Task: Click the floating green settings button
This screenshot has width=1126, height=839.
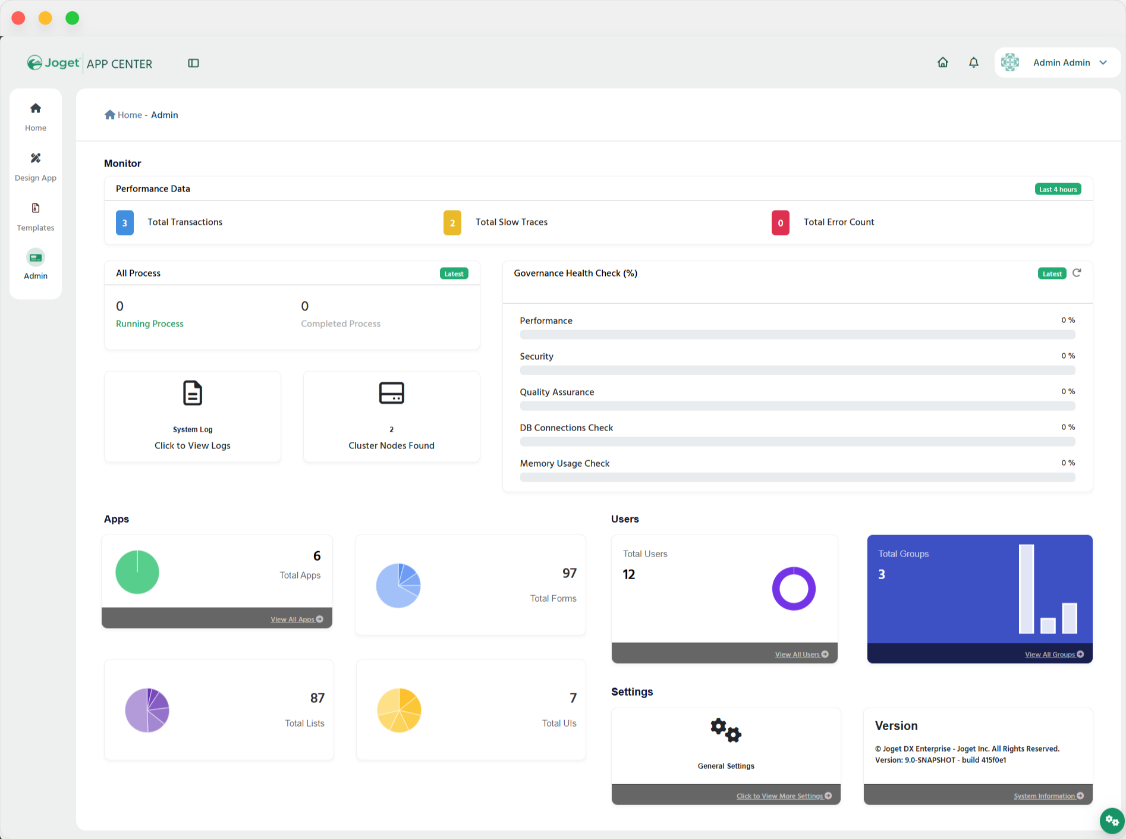Action: (x=1111, y=820)
